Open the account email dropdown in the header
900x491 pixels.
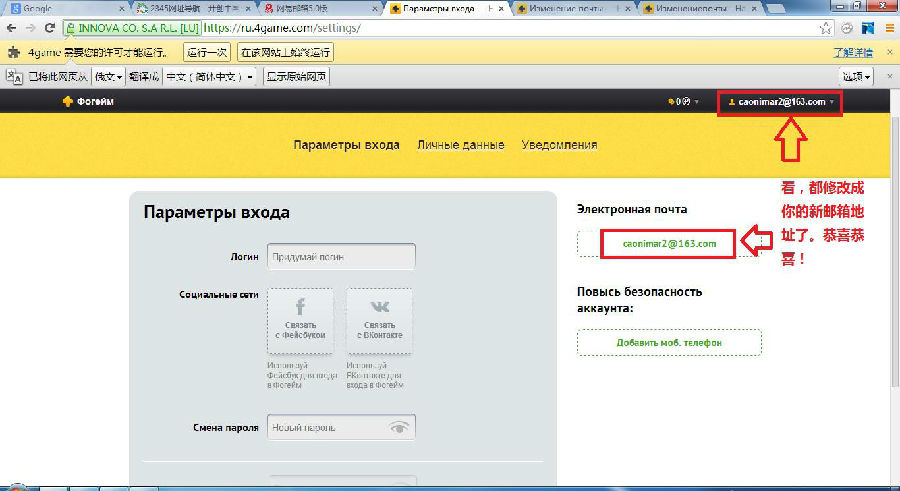pyautogui.click(x=780, y=102)
